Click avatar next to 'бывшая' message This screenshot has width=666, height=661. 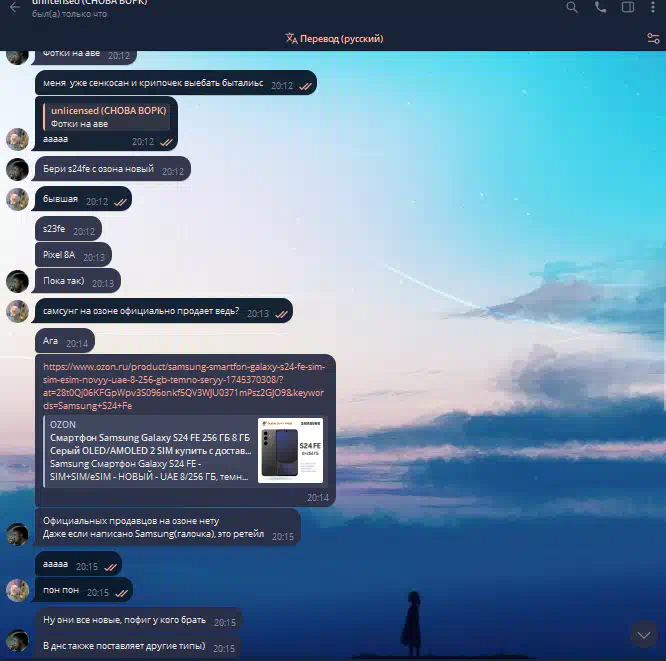(17, 200)
